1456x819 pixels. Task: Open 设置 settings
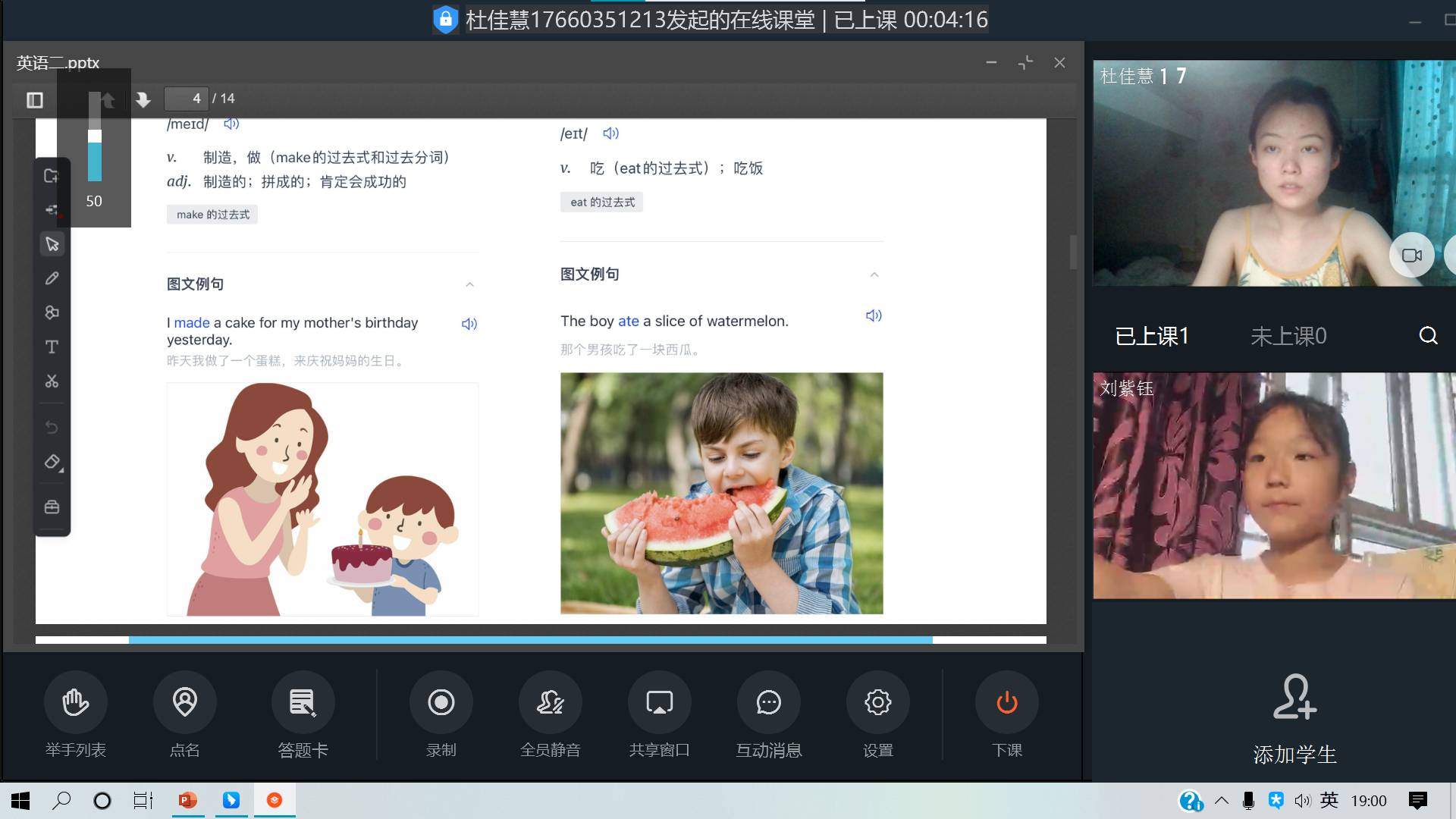pos(878,715)
